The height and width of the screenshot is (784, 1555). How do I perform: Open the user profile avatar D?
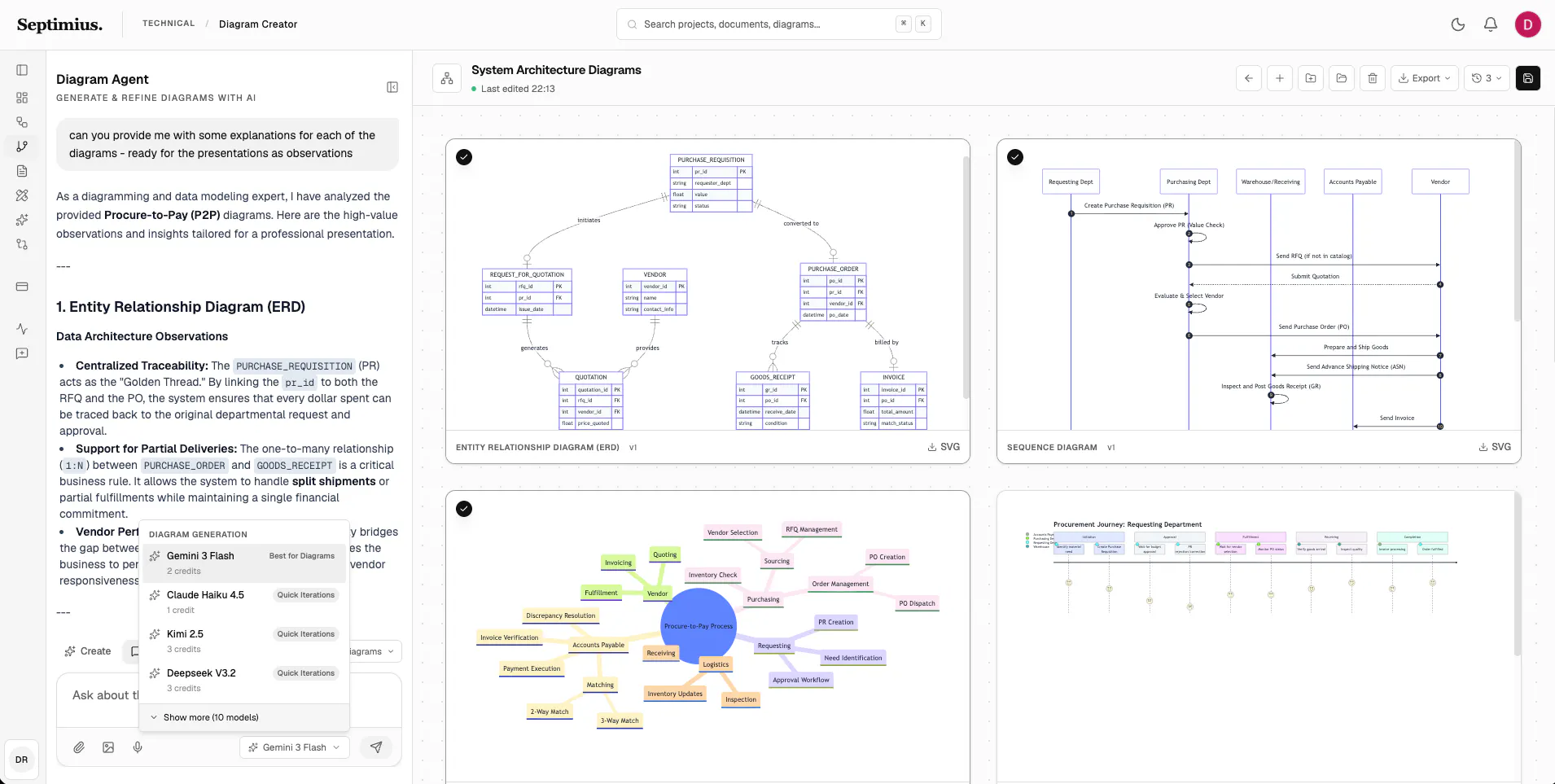(1528, 24)
